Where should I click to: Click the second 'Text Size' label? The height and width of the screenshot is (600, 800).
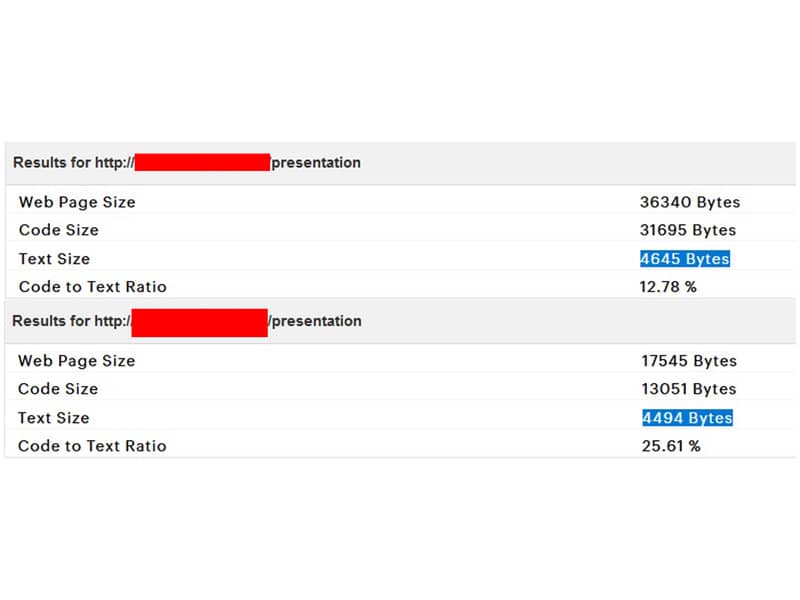coord(53,418)
